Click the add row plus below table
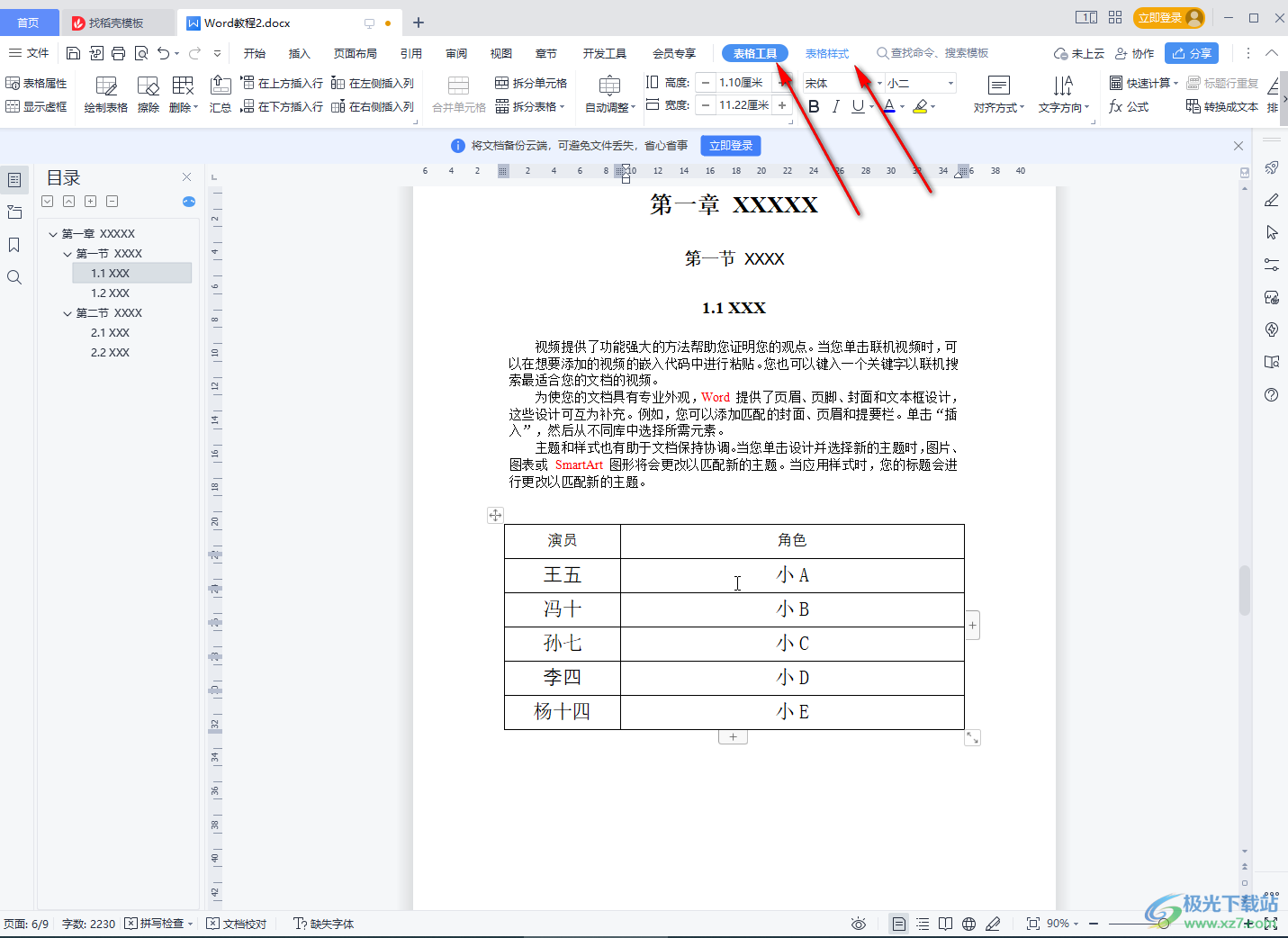 [x=733, y=737]
